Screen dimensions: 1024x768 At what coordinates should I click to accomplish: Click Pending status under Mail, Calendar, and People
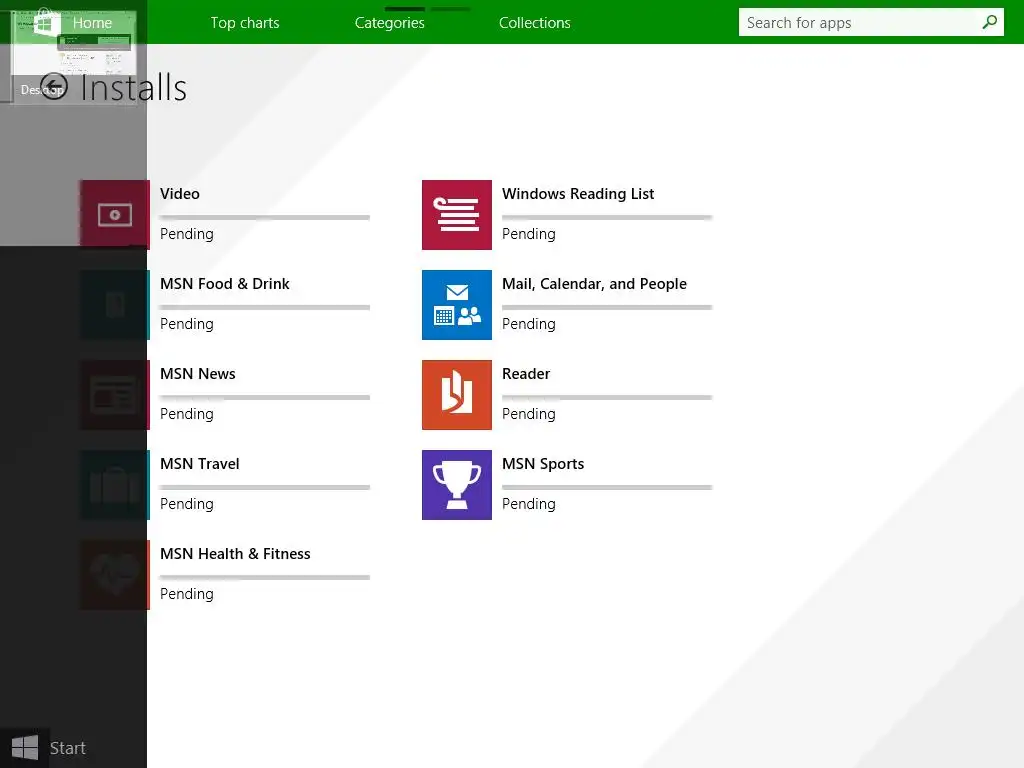click(x=528, y=324)
